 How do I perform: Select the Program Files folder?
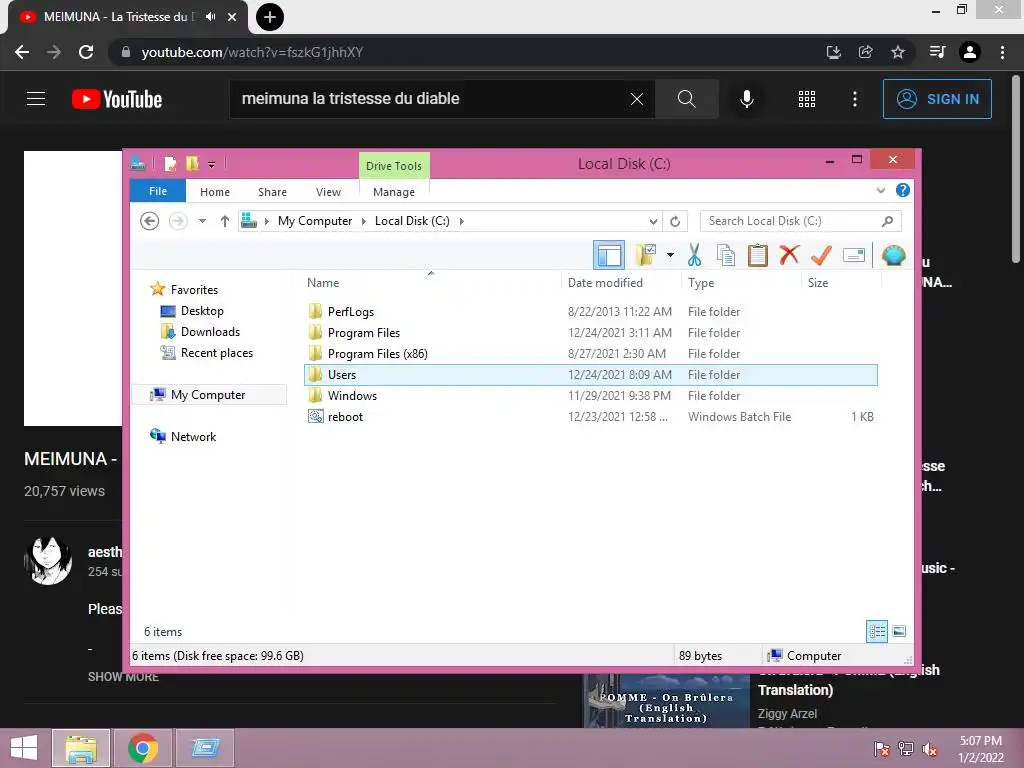(590, 332)
